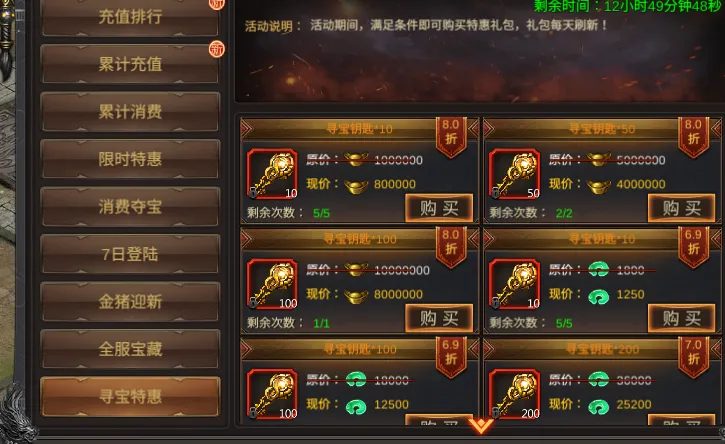Viewport: 725px width, 444px height.
Task: Click the 6.9折 badge on the 1250 jade offer
Action: tap(693, 246)
